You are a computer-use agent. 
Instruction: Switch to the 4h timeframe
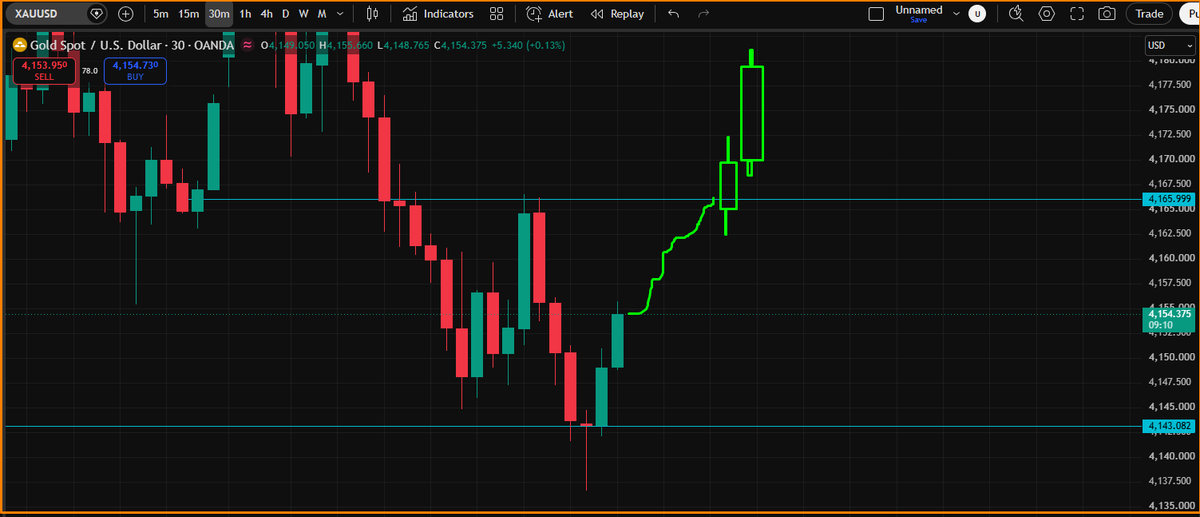[266, 14]
